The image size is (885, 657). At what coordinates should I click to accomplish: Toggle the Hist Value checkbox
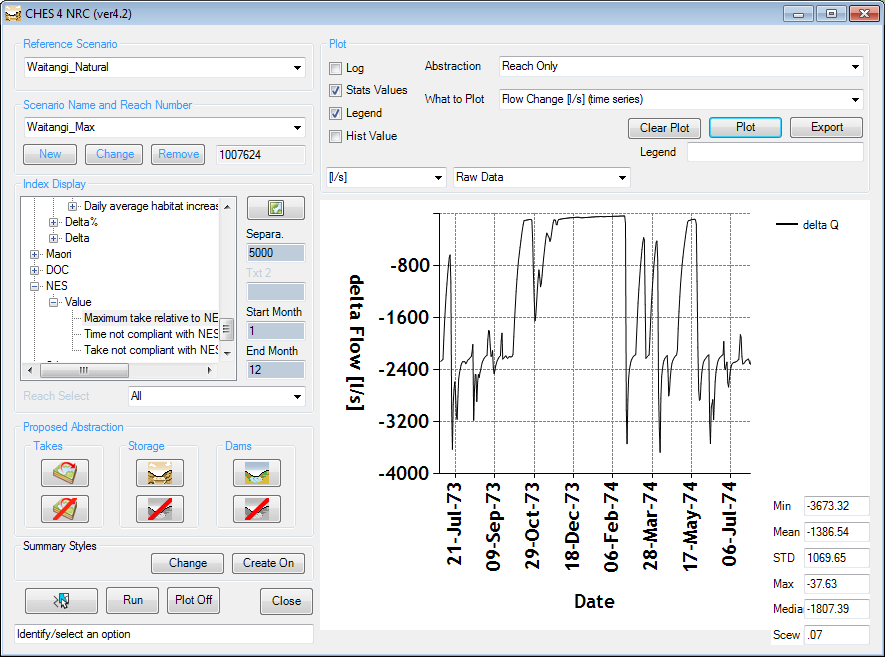coord(336,136)
